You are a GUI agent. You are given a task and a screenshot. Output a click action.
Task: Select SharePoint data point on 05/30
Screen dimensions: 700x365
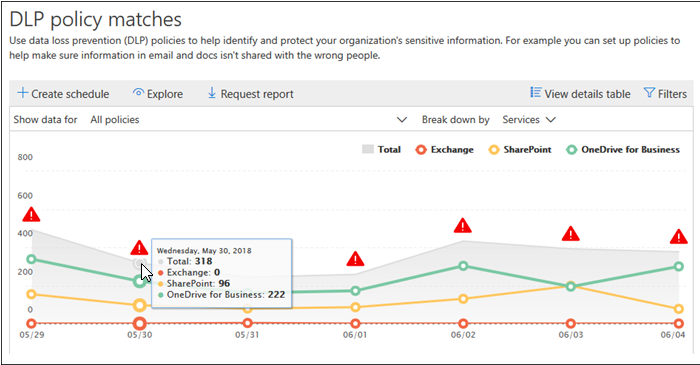coord(140,306)
